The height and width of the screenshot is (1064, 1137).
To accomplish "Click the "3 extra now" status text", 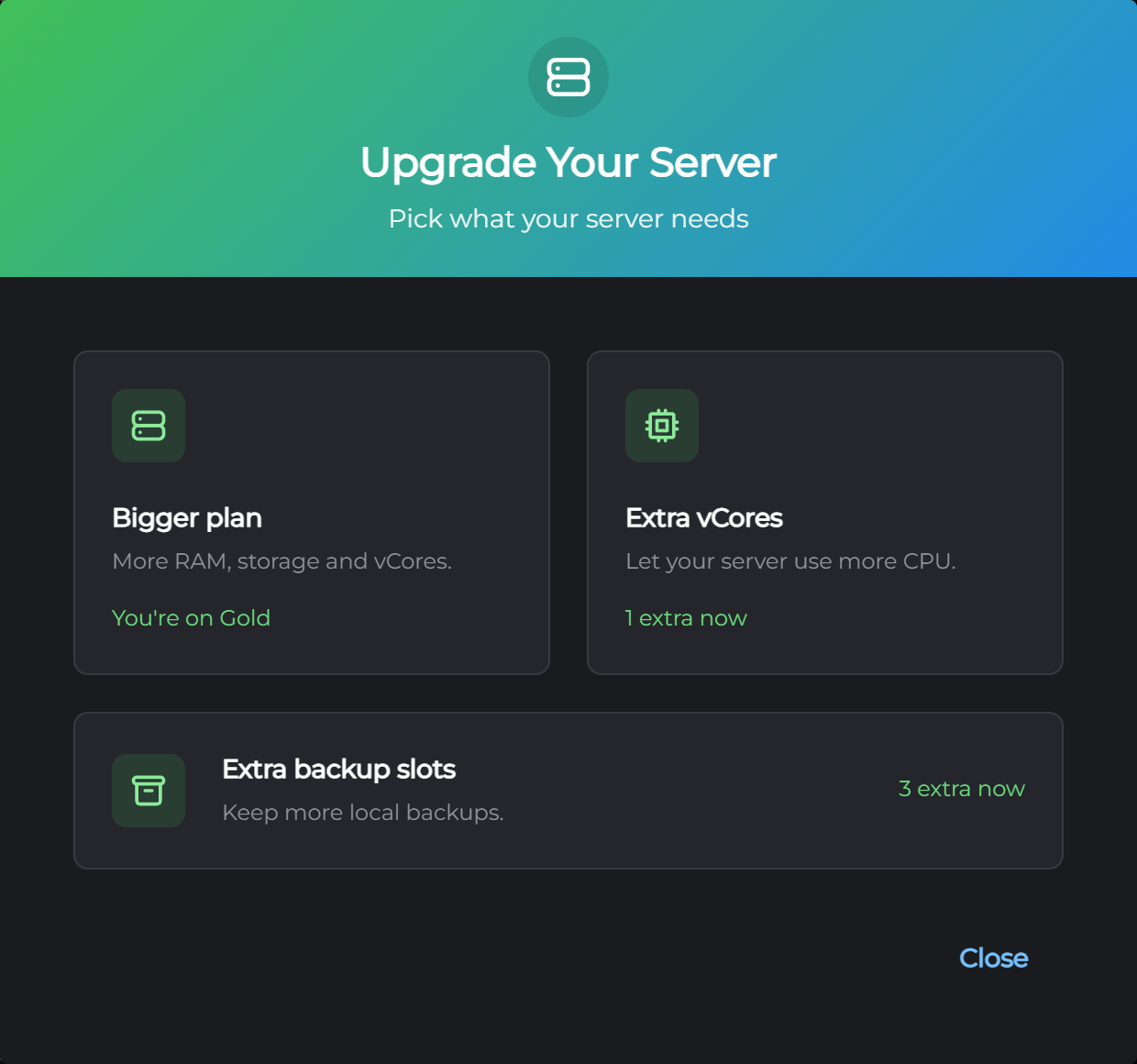I will [x=962, y=789].
